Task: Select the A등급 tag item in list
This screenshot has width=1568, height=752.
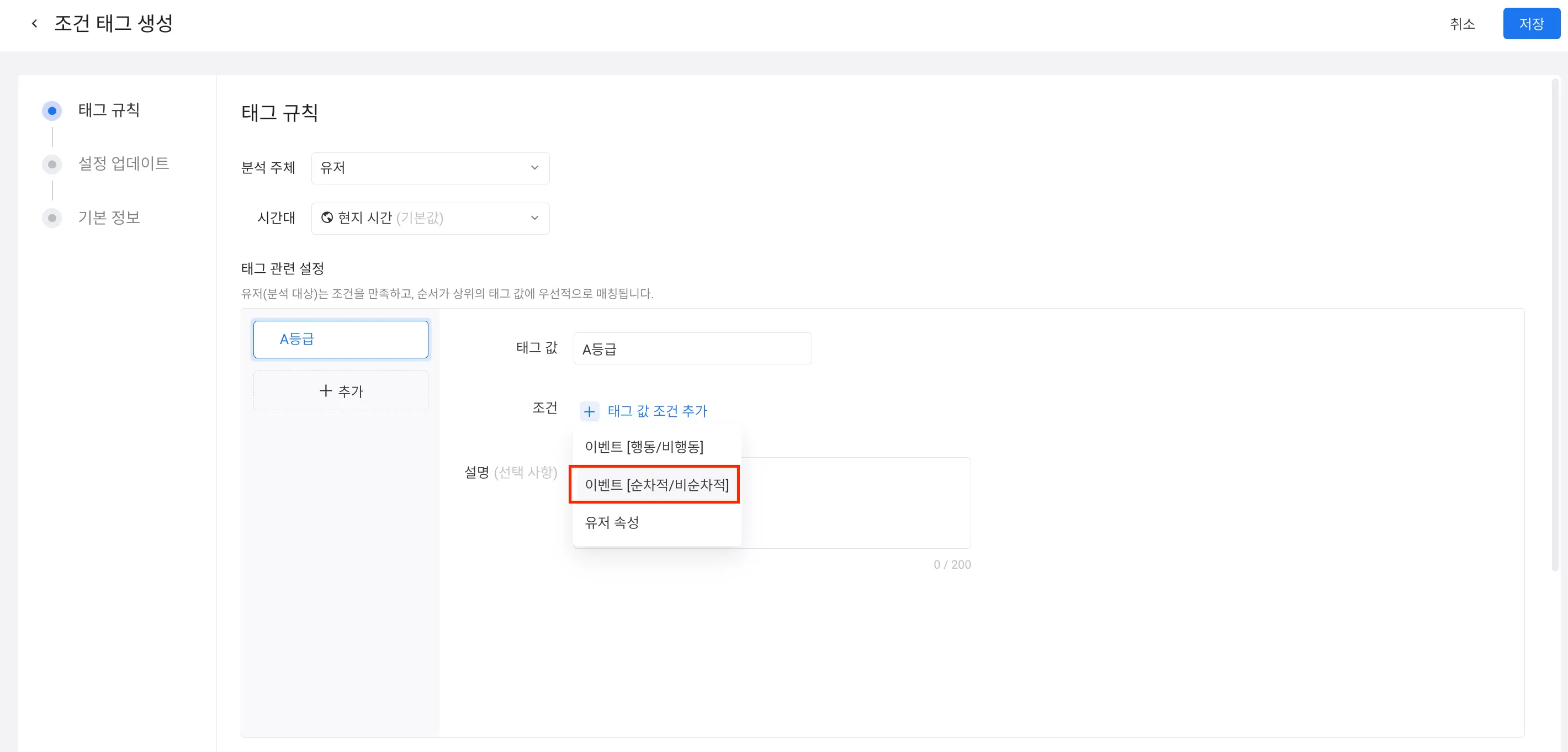Action: coord(340,339)
